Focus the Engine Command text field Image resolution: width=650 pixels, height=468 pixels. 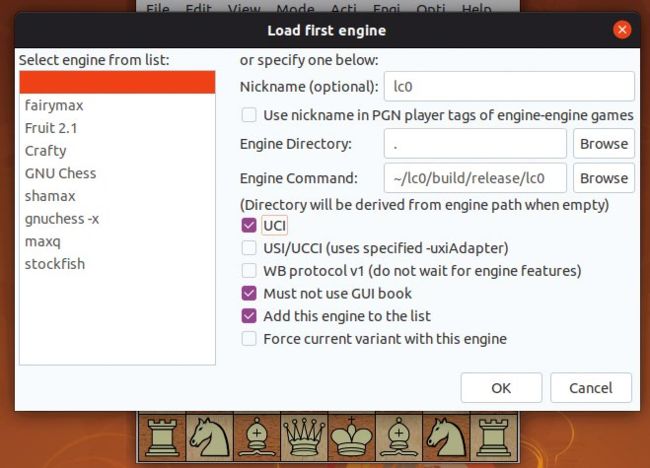coord(475,179)
